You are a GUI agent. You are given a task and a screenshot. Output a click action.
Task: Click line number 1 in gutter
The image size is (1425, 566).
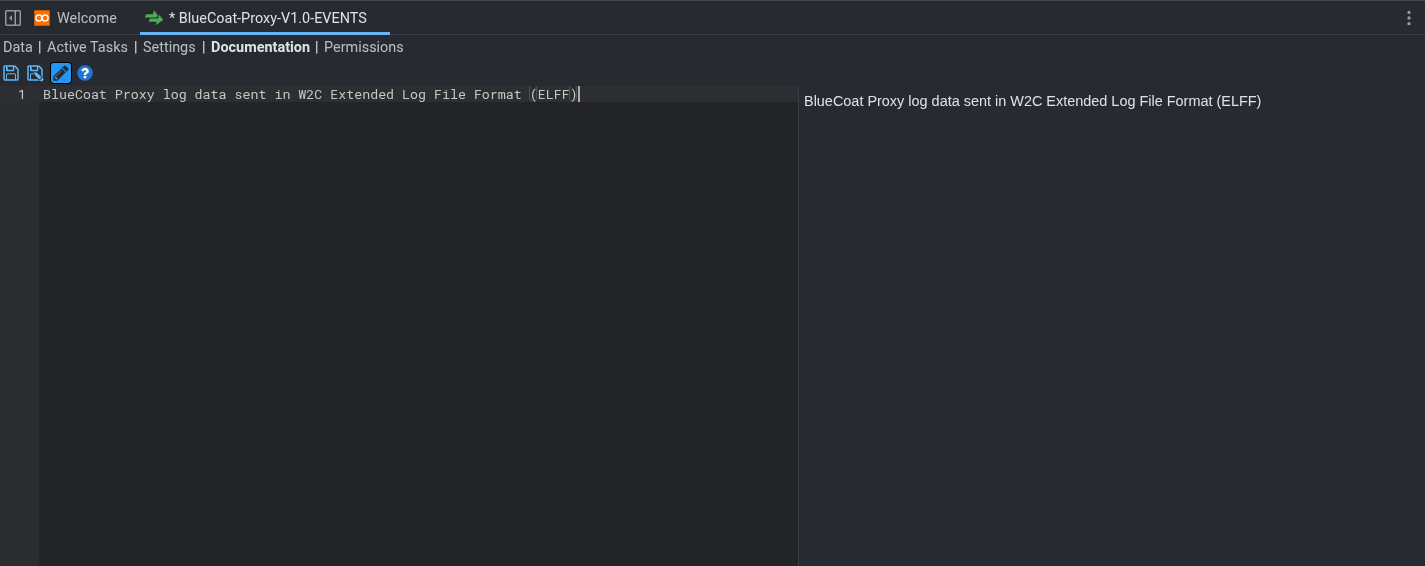22,94
